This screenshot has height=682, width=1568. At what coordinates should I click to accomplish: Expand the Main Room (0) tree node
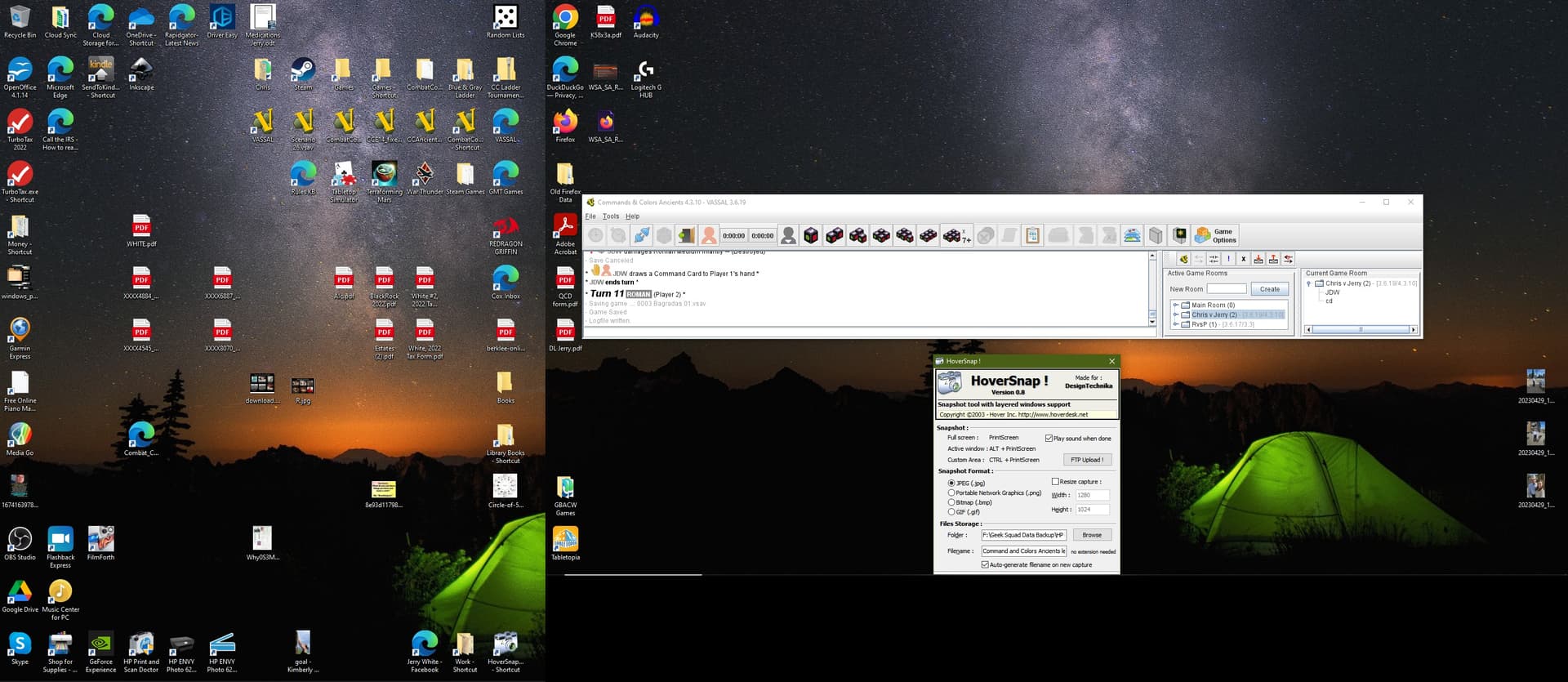click(1176, 305)
